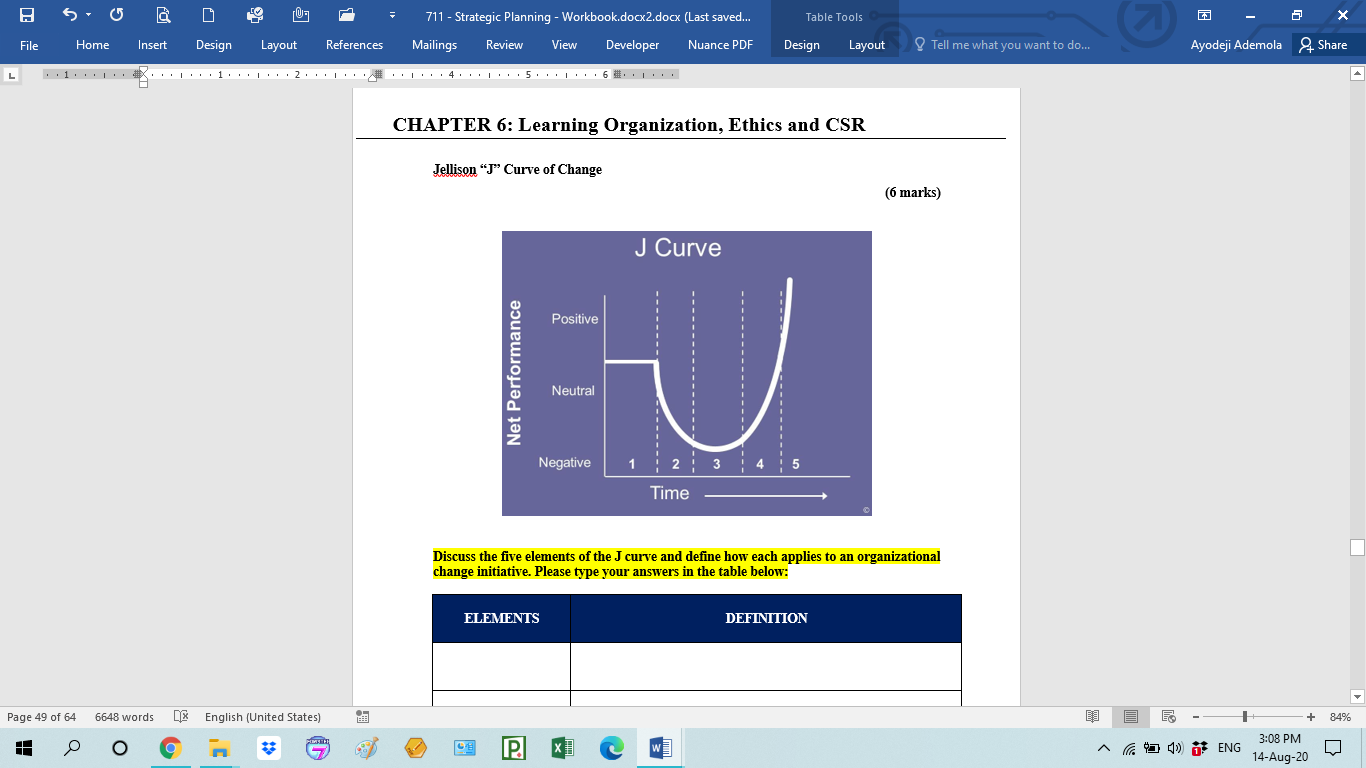1366x768 pixels.
Task: Open Print Preview from Quick Access Toolbar
Action: point(165,15)
